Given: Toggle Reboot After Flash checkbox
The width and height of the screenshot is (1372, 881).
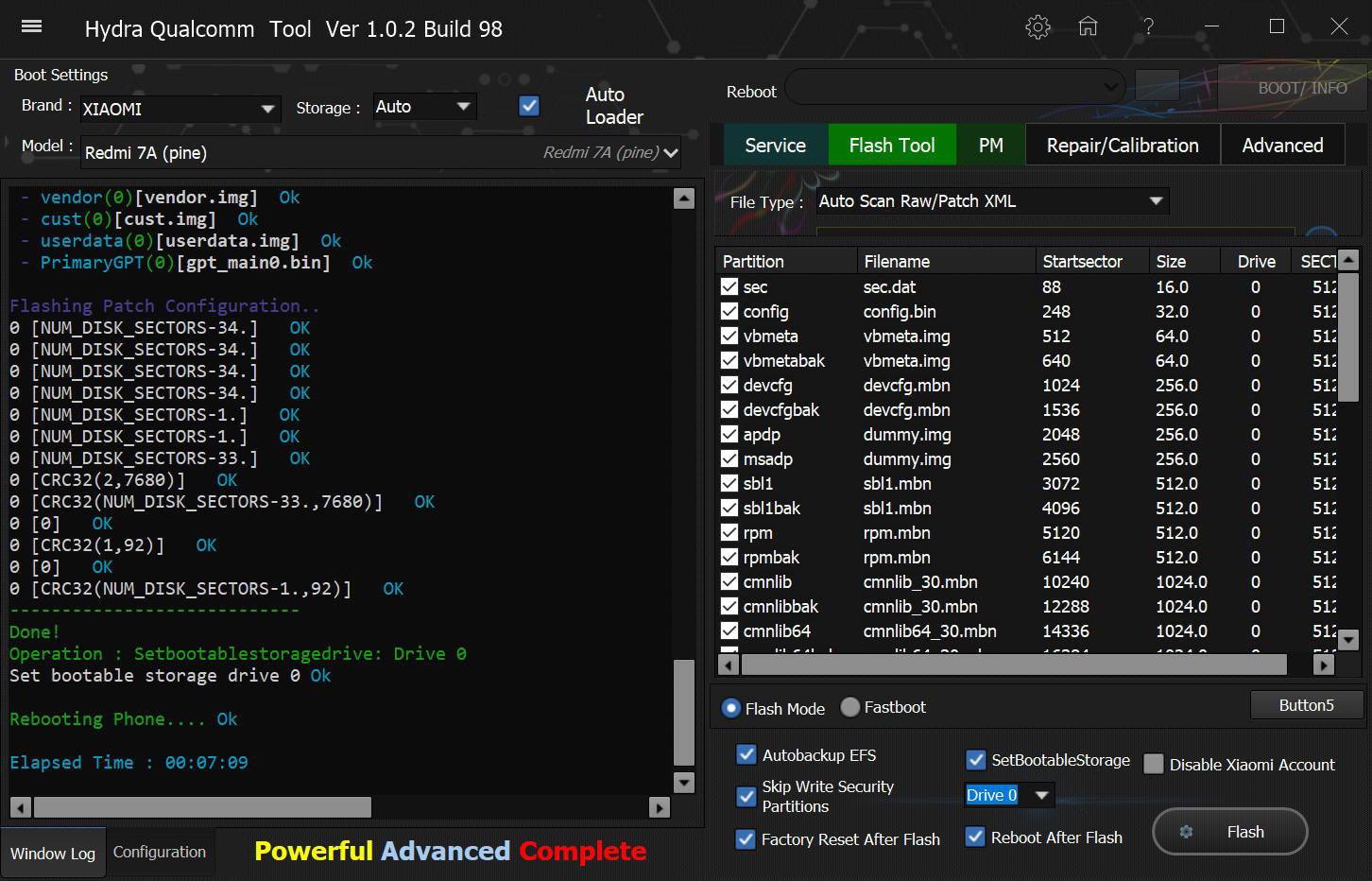Looking at the screenshot, I should coord(975,837).
